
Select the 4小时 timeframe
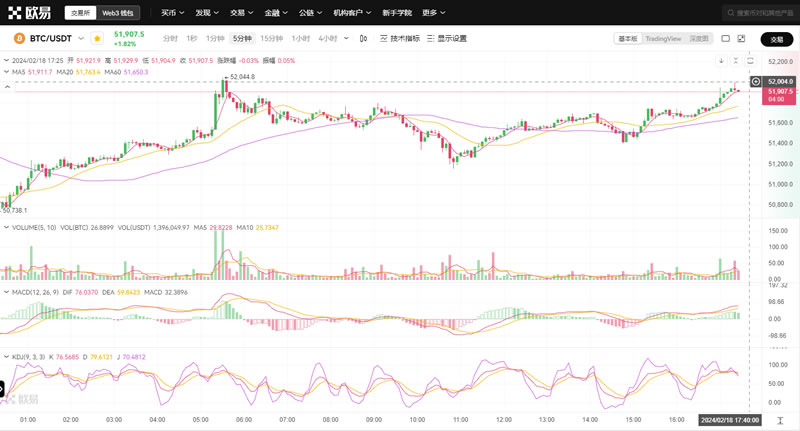pos(328,38)
